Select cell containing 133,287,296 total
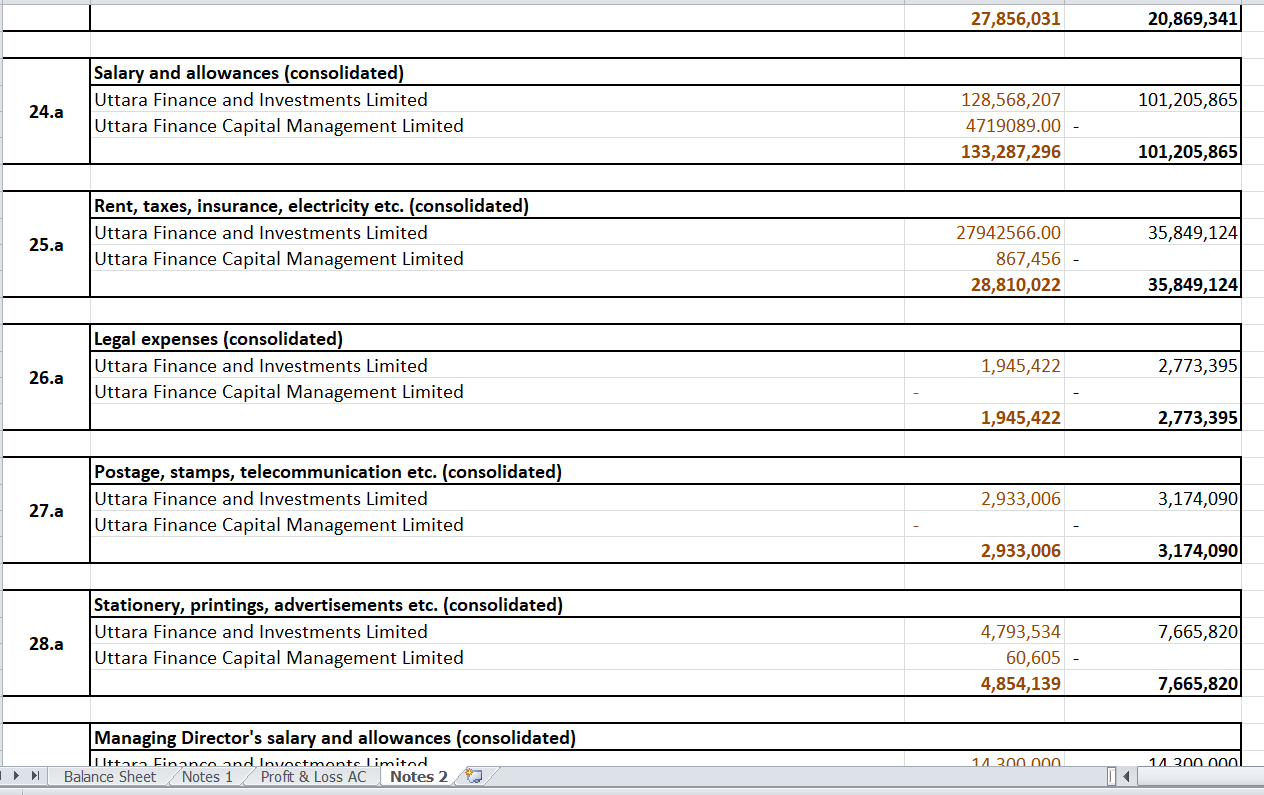This screenshot has height=795, width=1264. point(1010,152)
